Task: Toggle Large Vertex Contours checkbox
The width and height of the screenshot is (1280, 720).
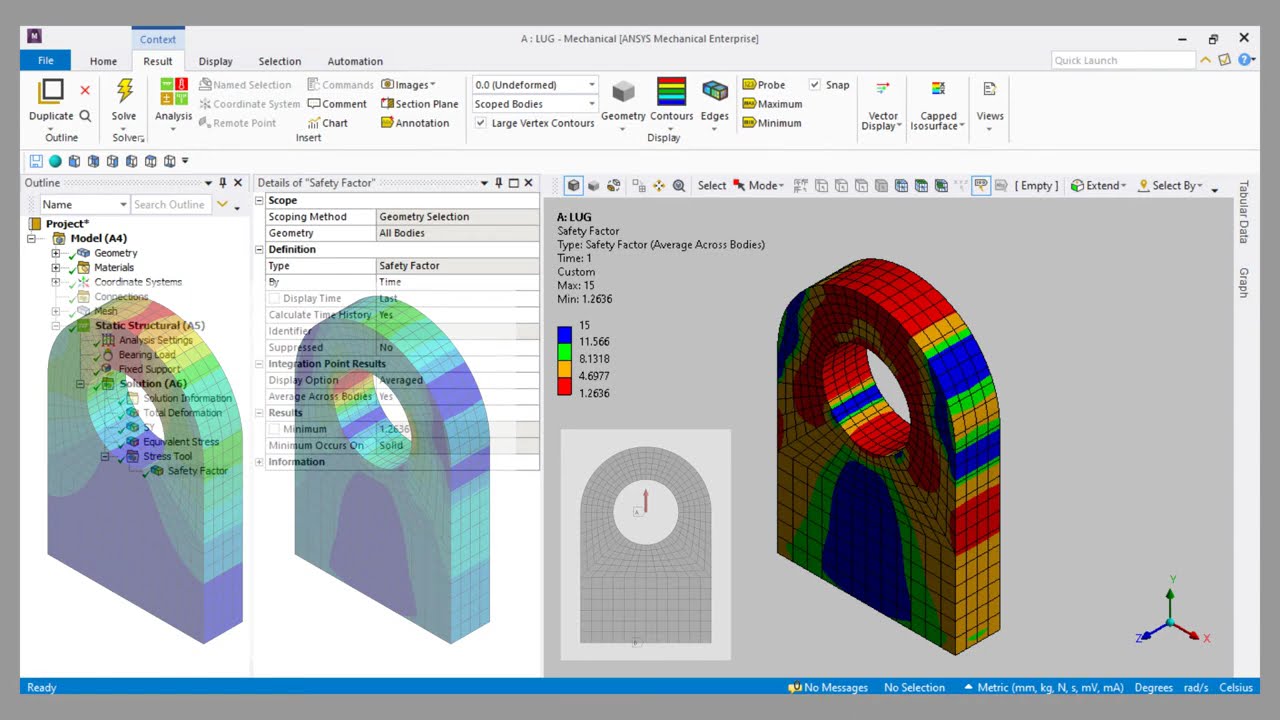Action: 481,123
